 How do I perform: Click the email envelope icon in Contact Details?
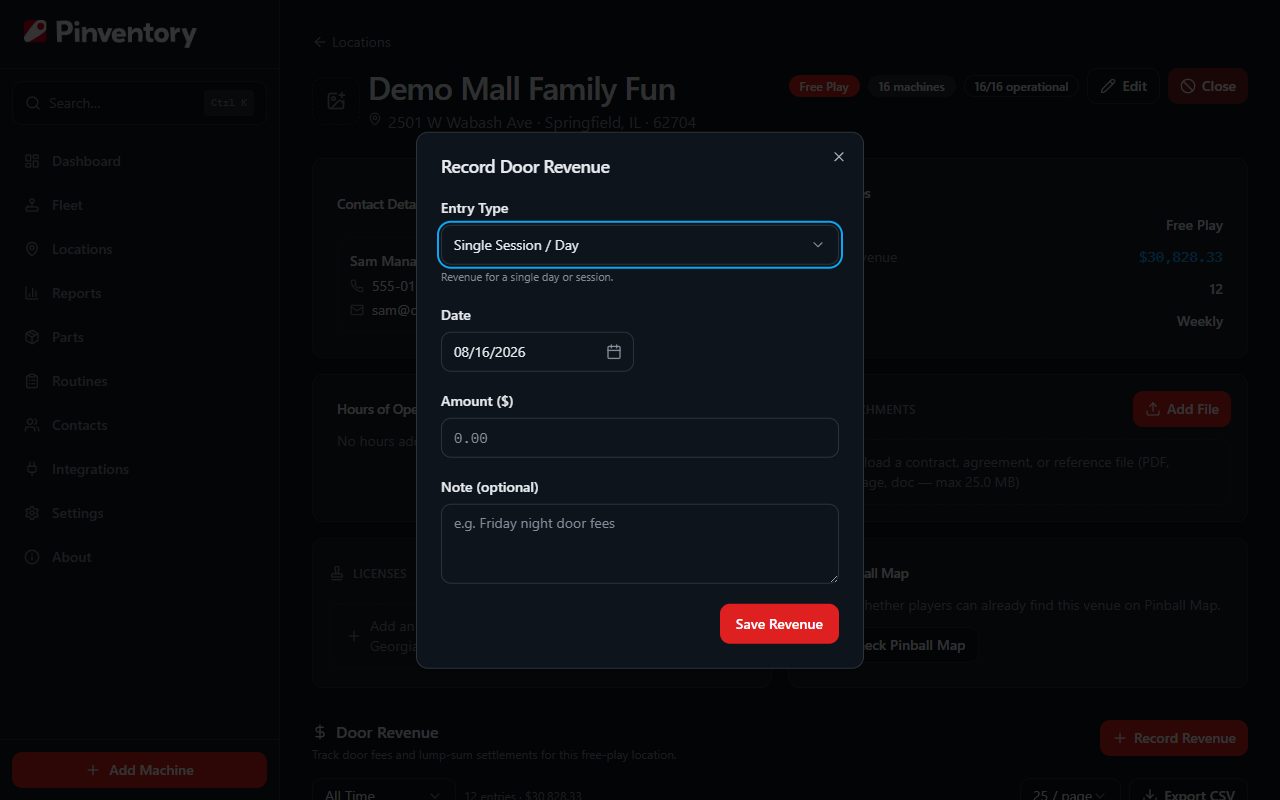357,310
